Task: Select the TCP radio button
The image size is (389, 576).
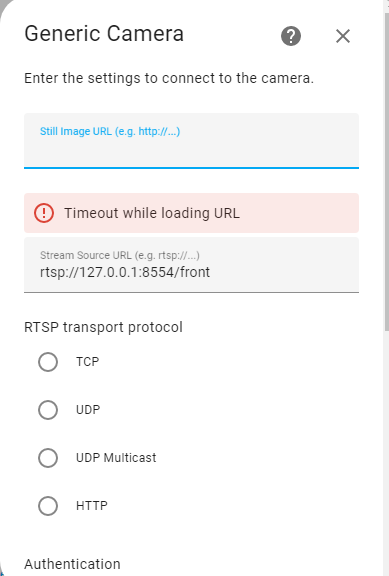Action: pos(48,362)
